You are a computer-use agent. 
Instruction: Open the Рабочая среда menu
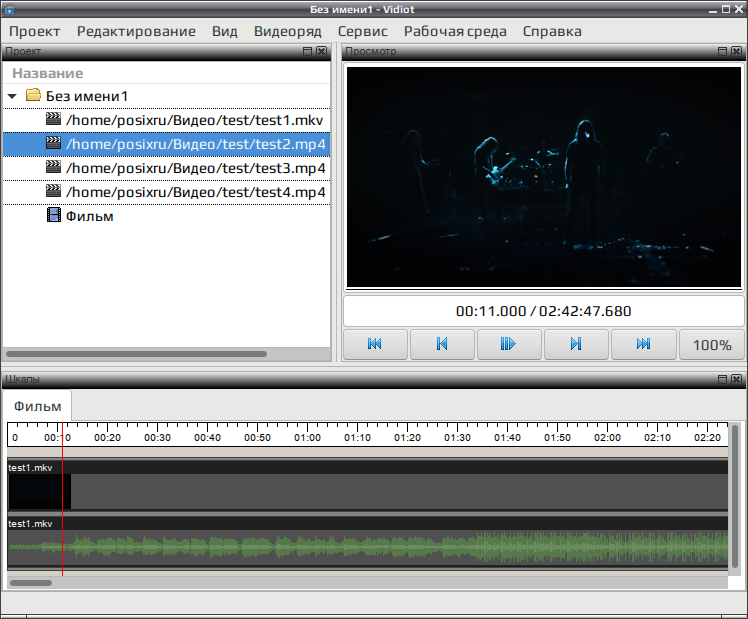click(x=455, y=31)
